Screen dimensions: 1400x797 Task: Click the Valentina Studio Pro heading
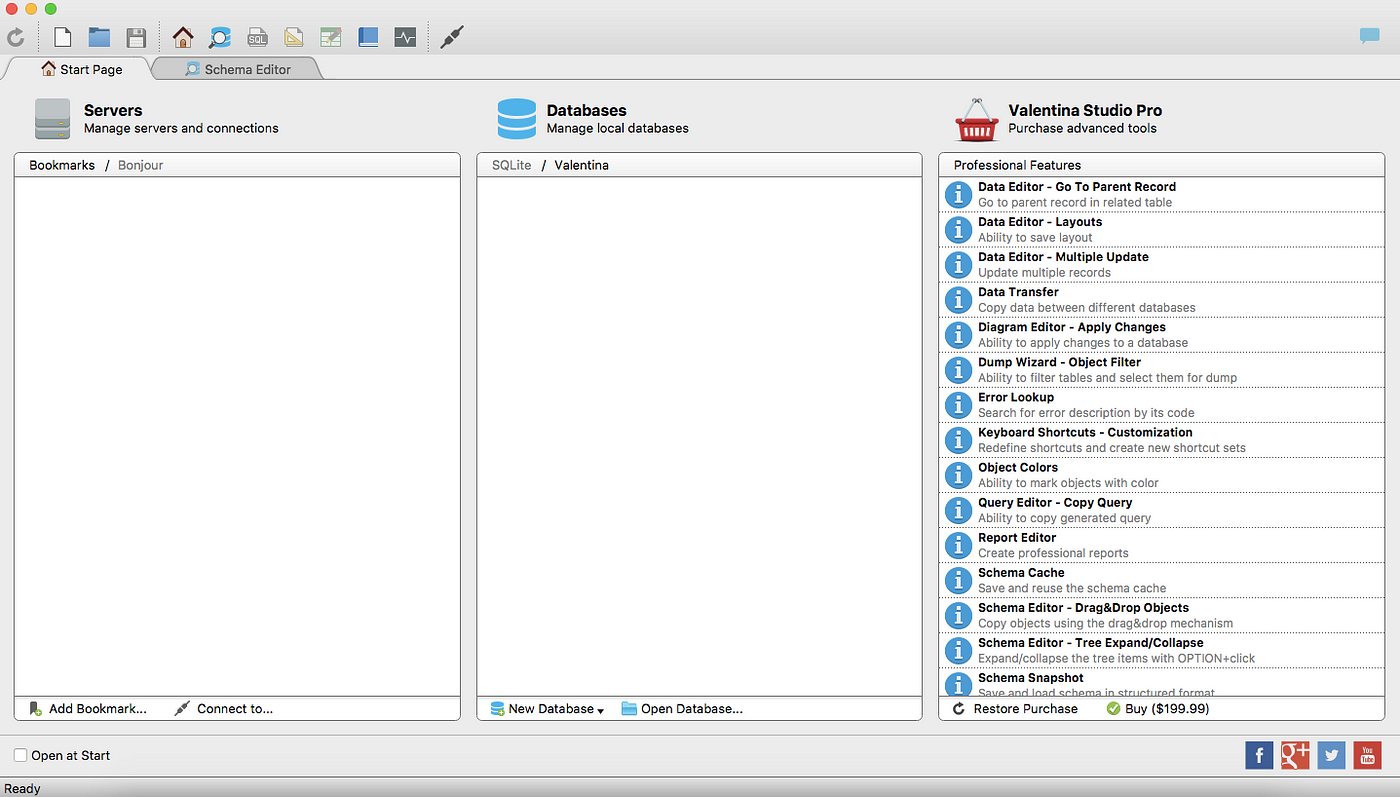click(1085, 111)
